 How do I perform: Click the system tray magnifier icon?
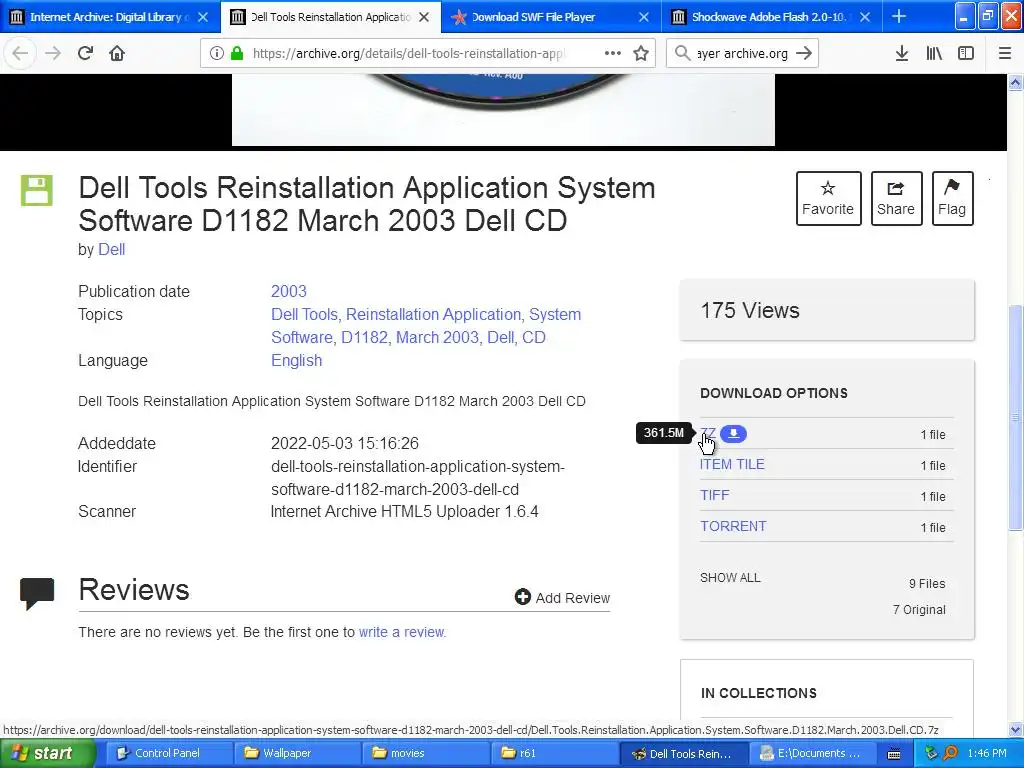[x=950, y=753]
